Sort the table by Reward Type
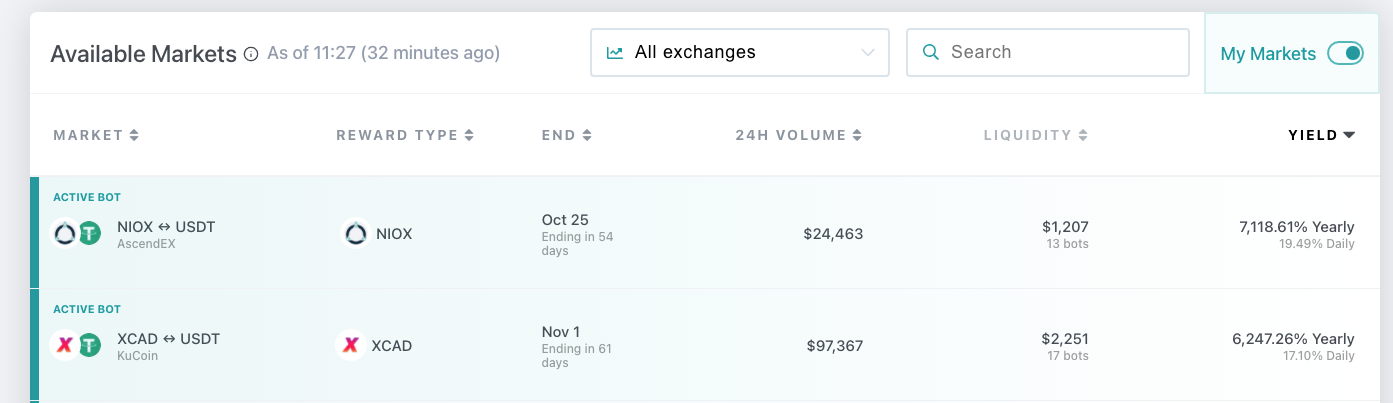1393x403 pixels. 405,135
